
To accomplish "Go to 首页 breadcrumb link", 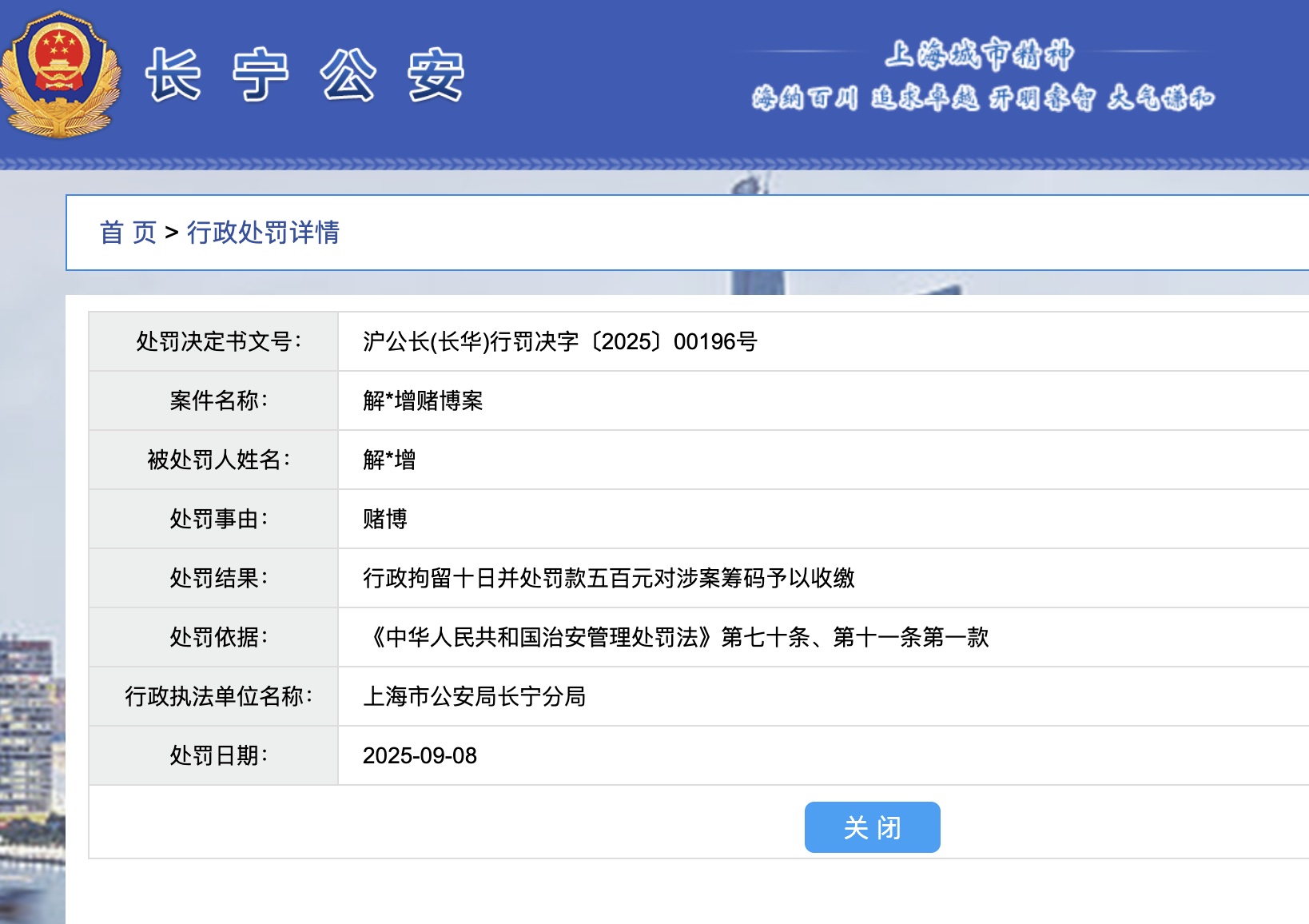I will (128, 233).
